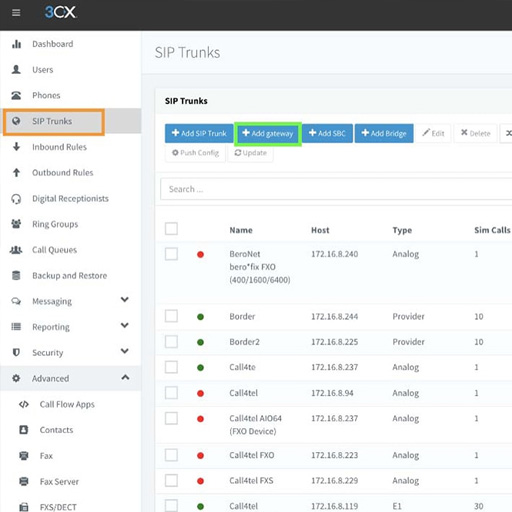Viewport: 512px width, 512px height.
Task: Click the Messaging chat bubbles icon
Action: [x=16, y=301]
